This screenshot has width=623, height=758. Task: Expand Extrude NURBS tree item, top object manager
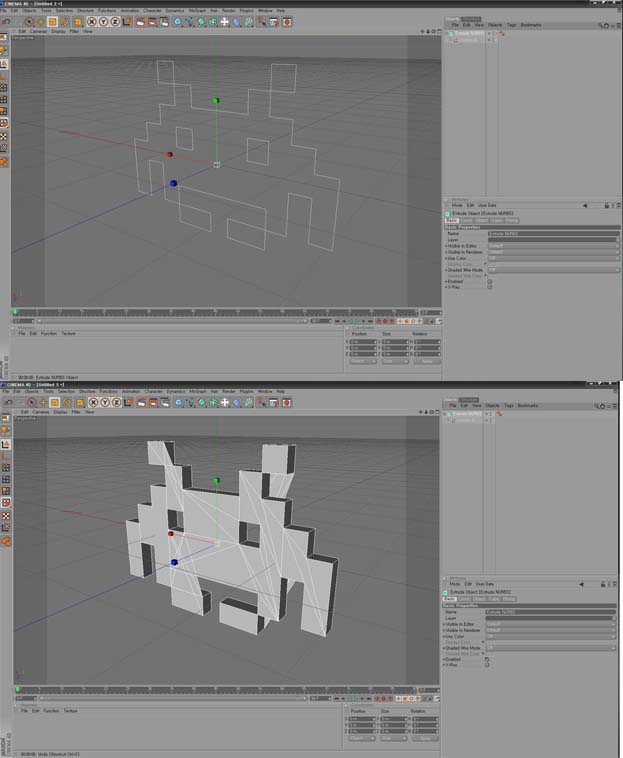coord(447,33)
